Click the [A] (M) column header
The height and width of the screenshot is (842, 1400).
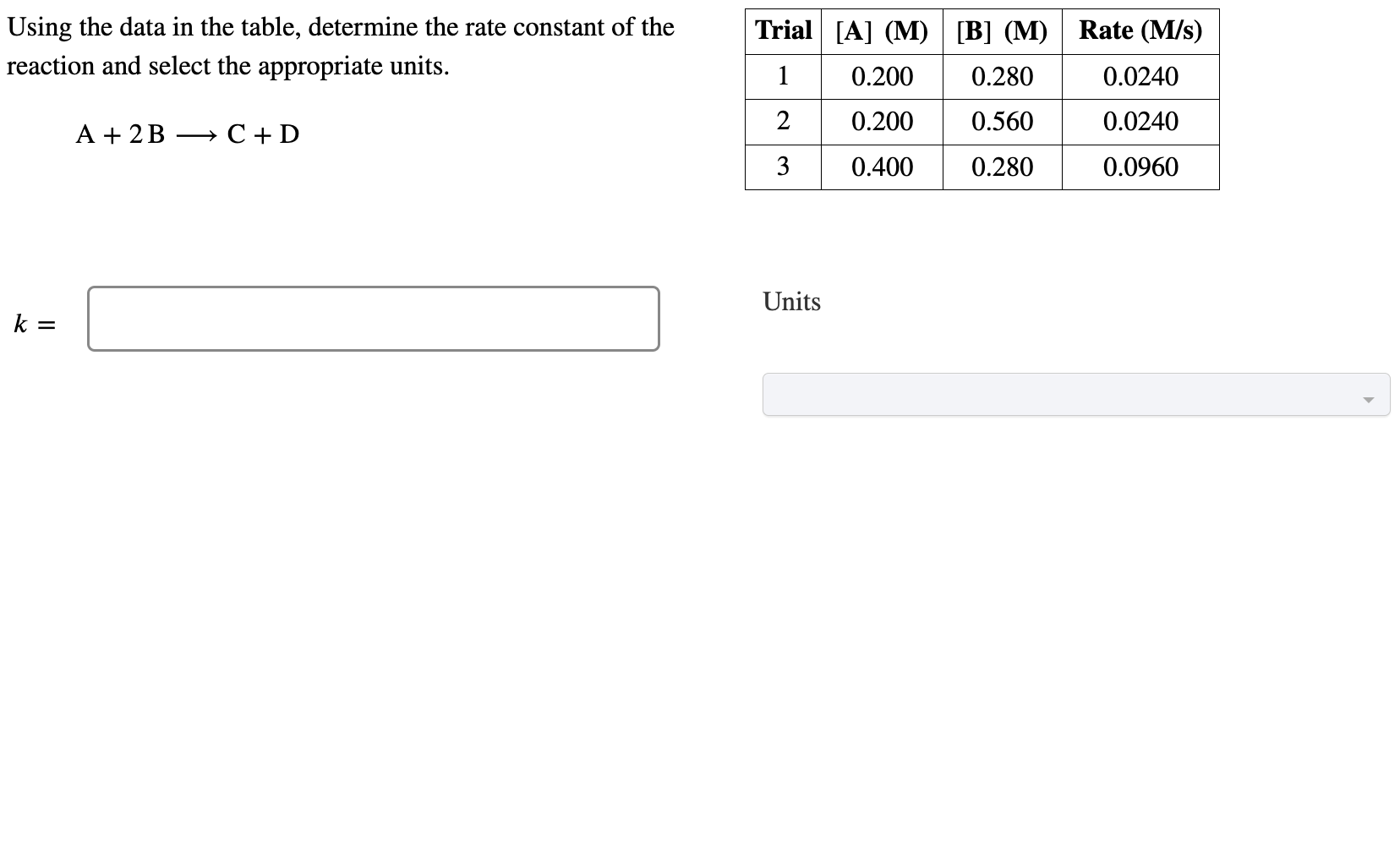(882, 31)
